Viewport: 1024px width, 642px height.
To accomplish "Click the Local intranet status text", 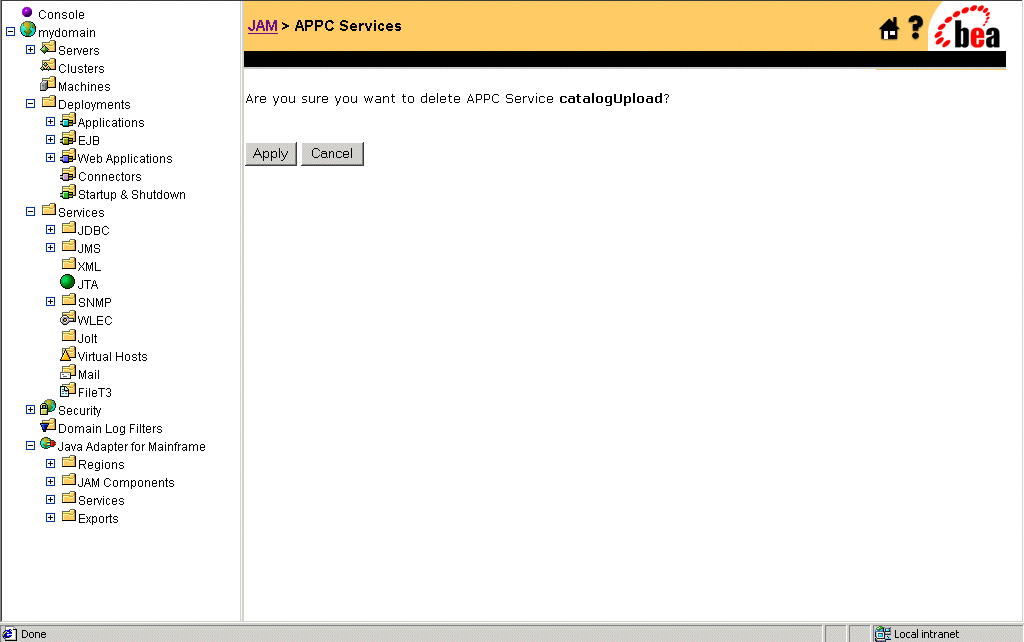I will click(926, 634).
